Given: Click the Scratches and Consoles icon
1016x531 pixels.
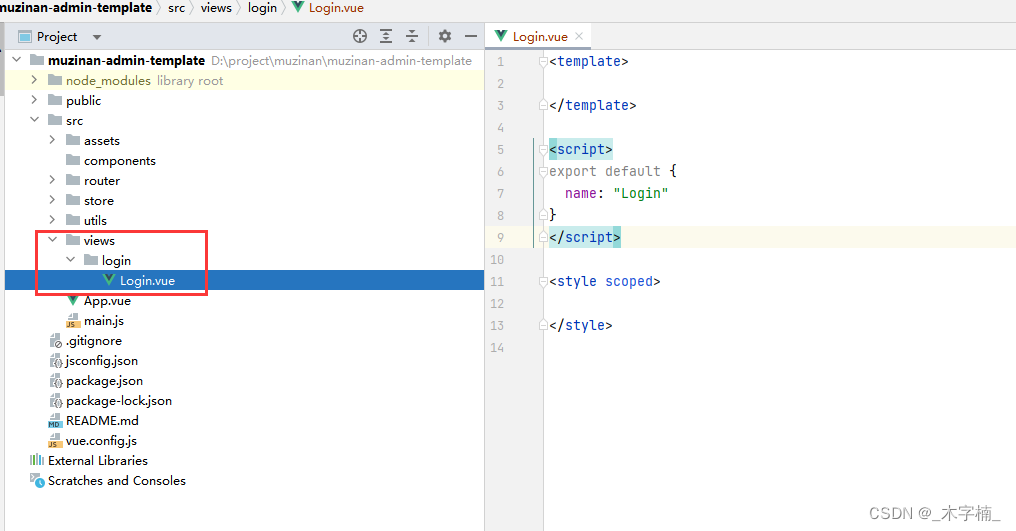Looking at the screenshot, I should coord(37,480).
